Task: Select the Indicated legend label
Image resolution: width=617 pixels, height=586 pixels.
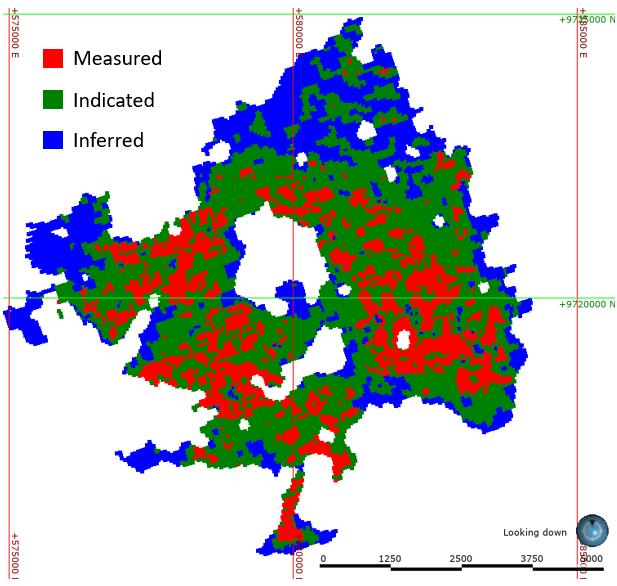Action: [113, 100]
